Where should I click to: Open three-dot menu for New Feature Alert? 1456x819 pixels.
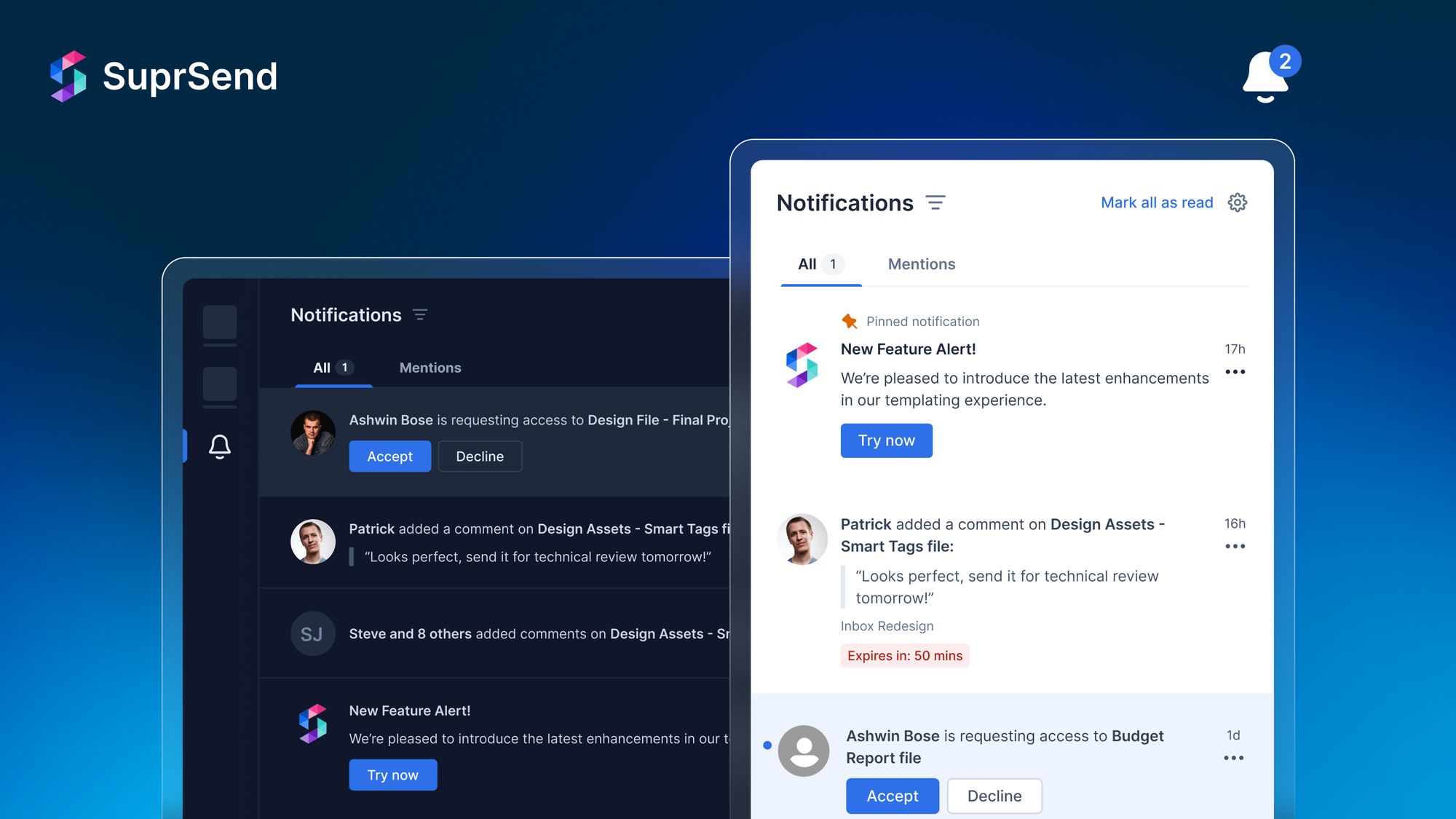pyautogui.click(x=1235, y=372)
